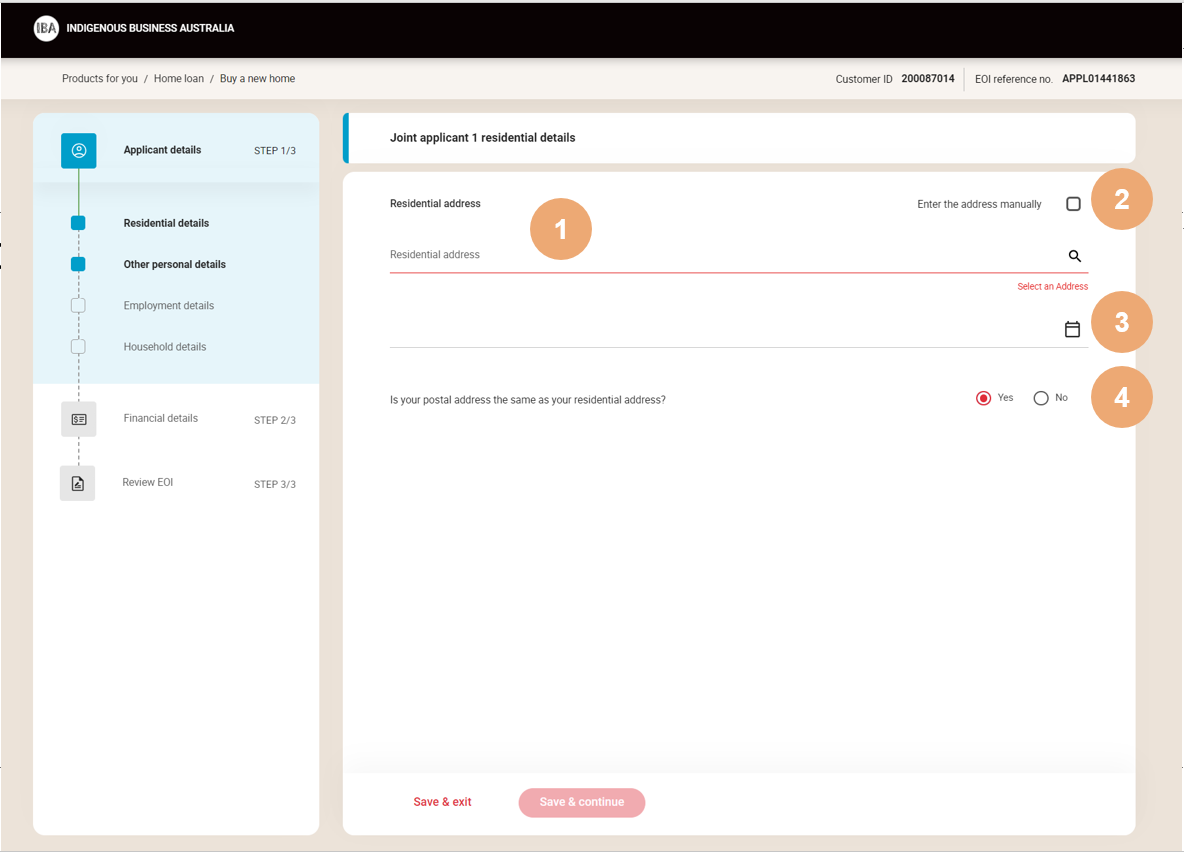Open the Select an Address list
Screen dimensions: 1184x852
[1052, 286]
